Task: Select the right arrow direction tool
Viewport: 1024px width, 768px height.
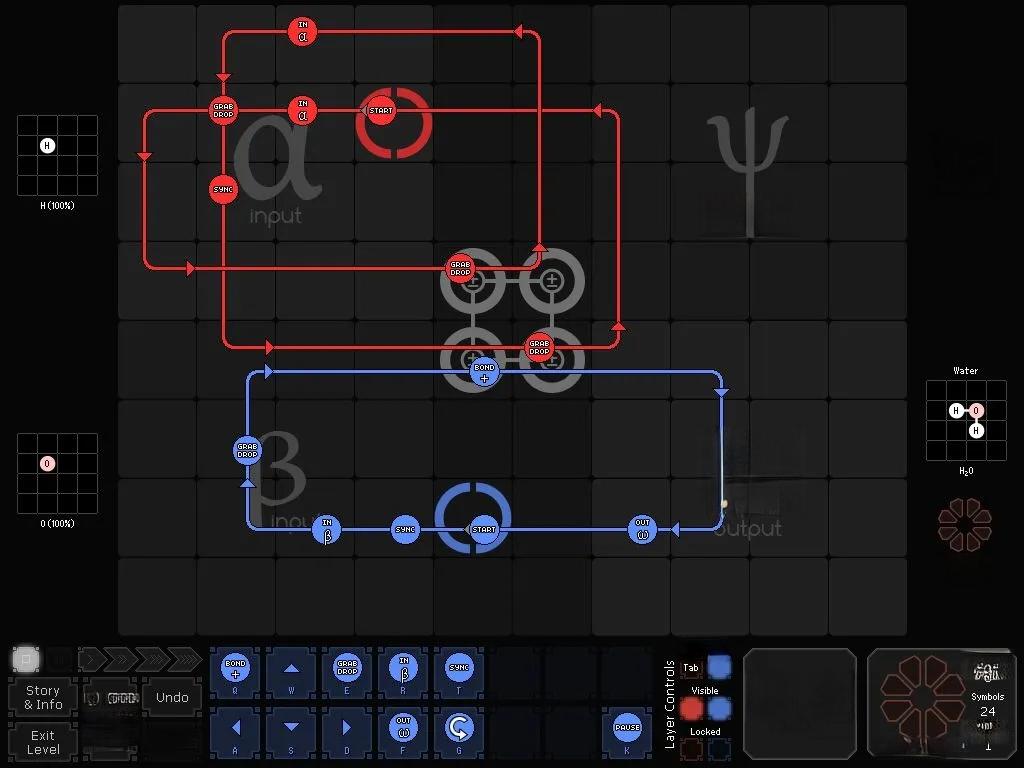Action: [347, 726]
